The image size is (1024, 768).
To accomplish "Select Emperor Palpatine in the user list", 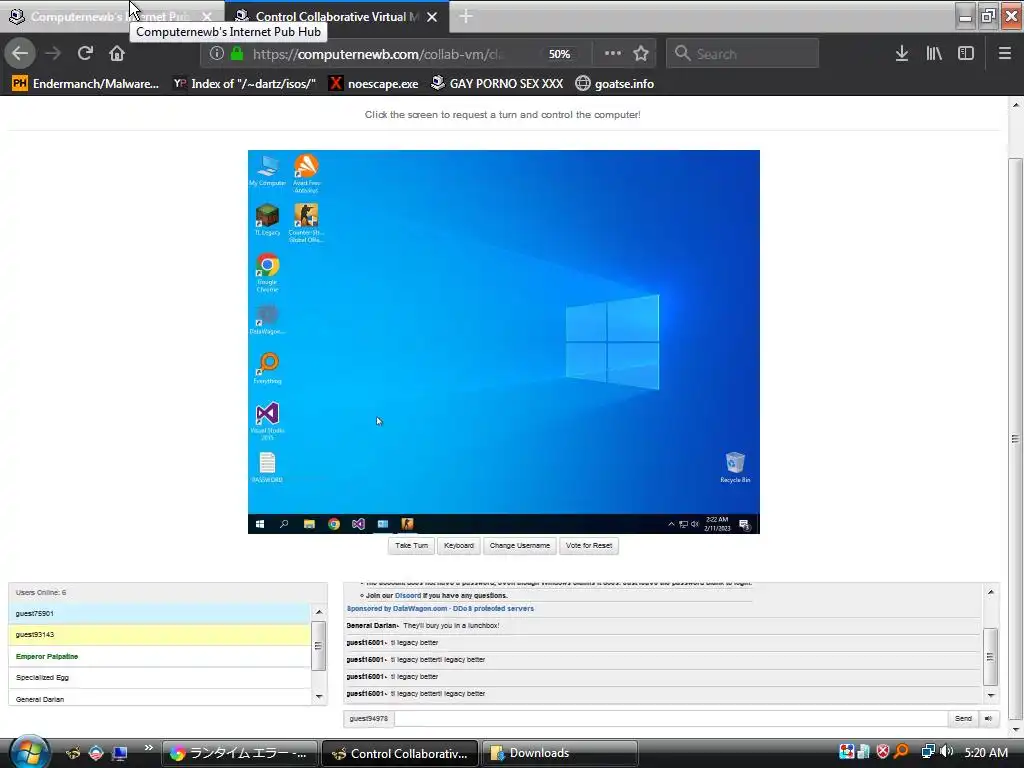I will 159,656.
